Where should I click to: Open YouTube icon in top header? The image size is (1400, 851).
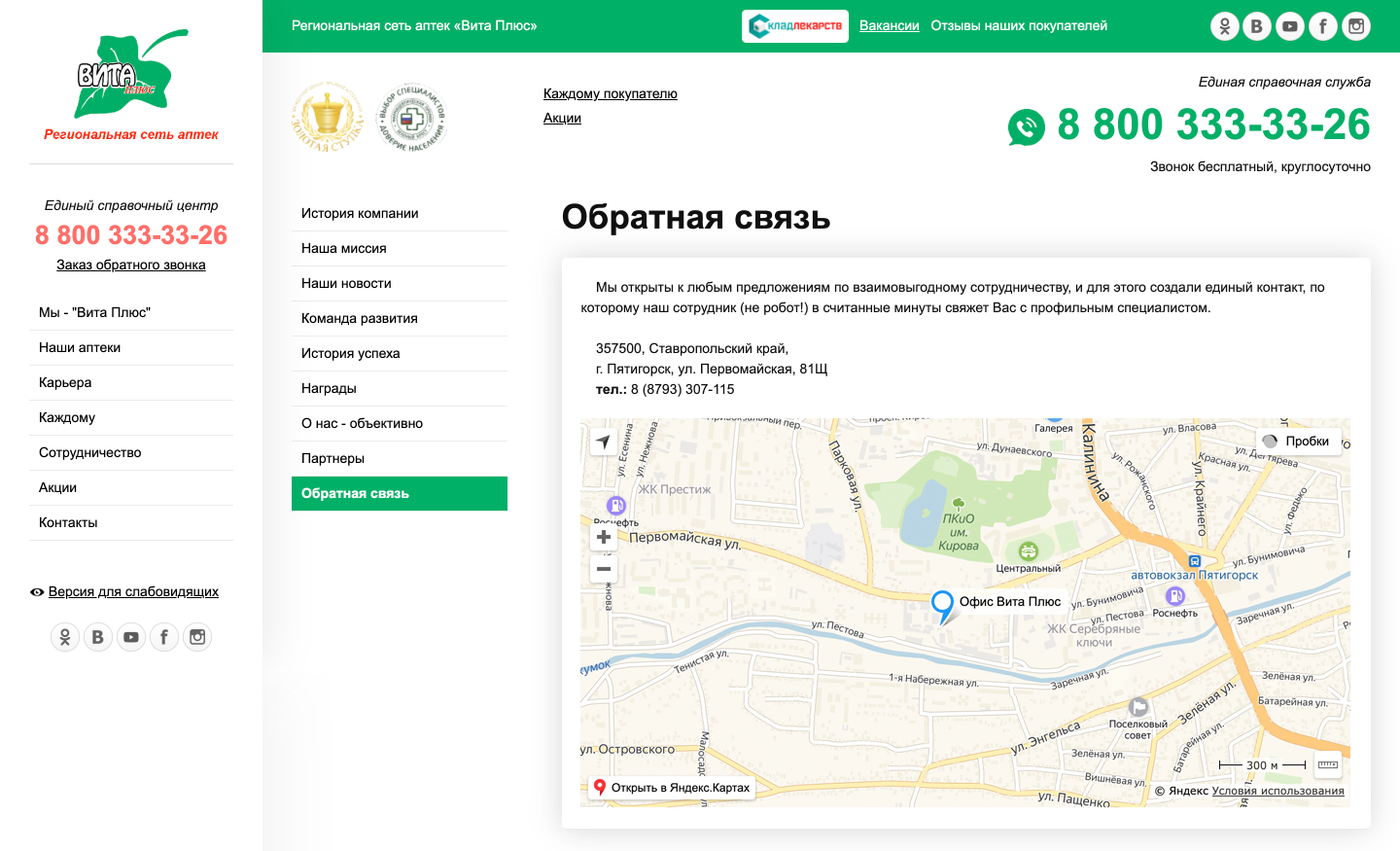pyautogui.click(x=1290, y=26)
